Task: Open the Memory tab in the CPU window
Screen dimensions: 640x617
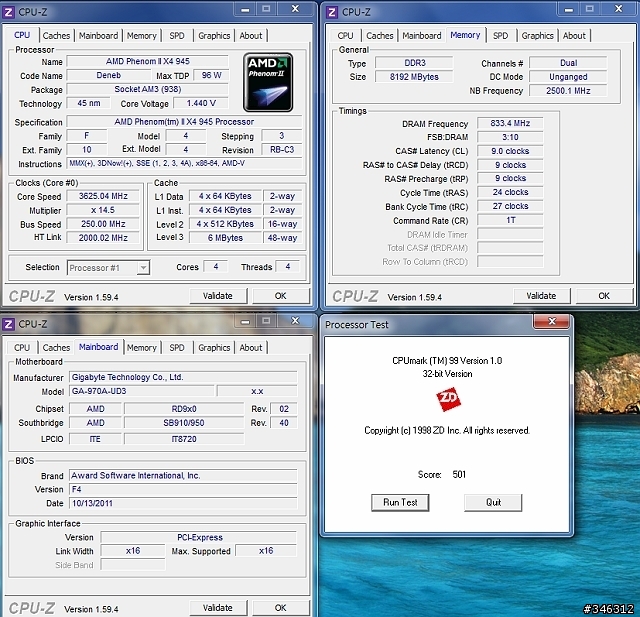Action: pyautogui.click(x=142, y=36)
